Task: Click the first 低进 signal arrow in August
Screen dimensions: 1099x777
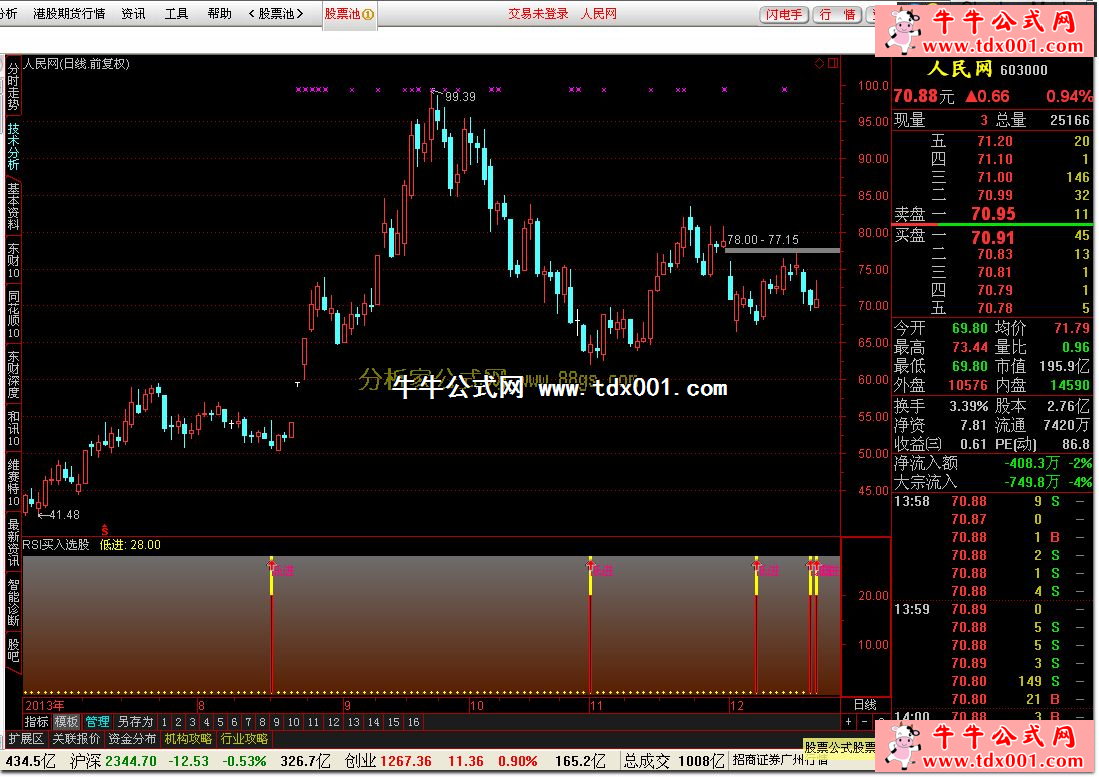Action: 271,563
